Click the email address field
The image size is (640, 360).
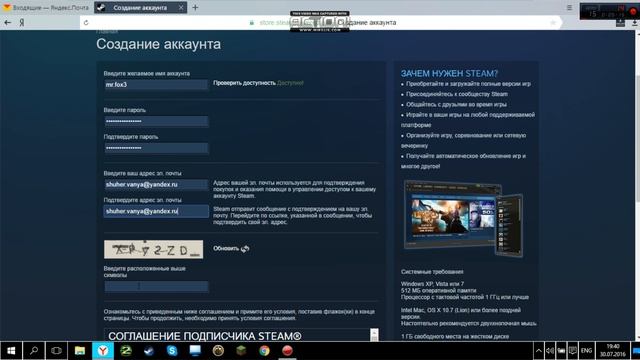point(156,184)
